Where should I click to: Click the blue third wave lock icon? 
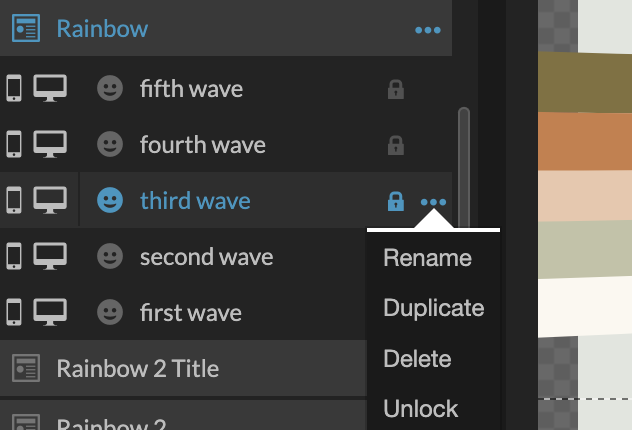[x=395, y=201]
